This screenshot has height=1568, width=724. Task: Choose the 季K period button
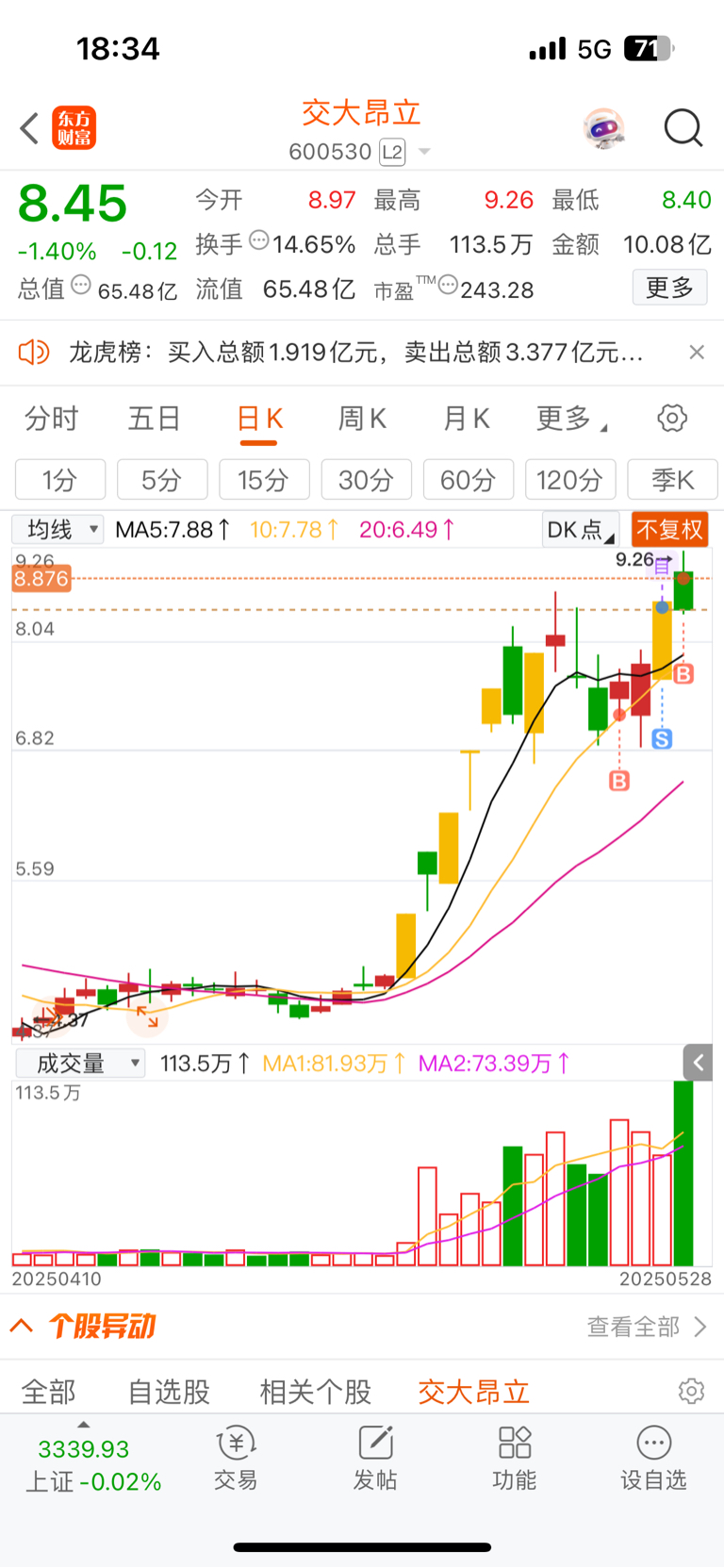pyautogui.click(x=672, y=480)
